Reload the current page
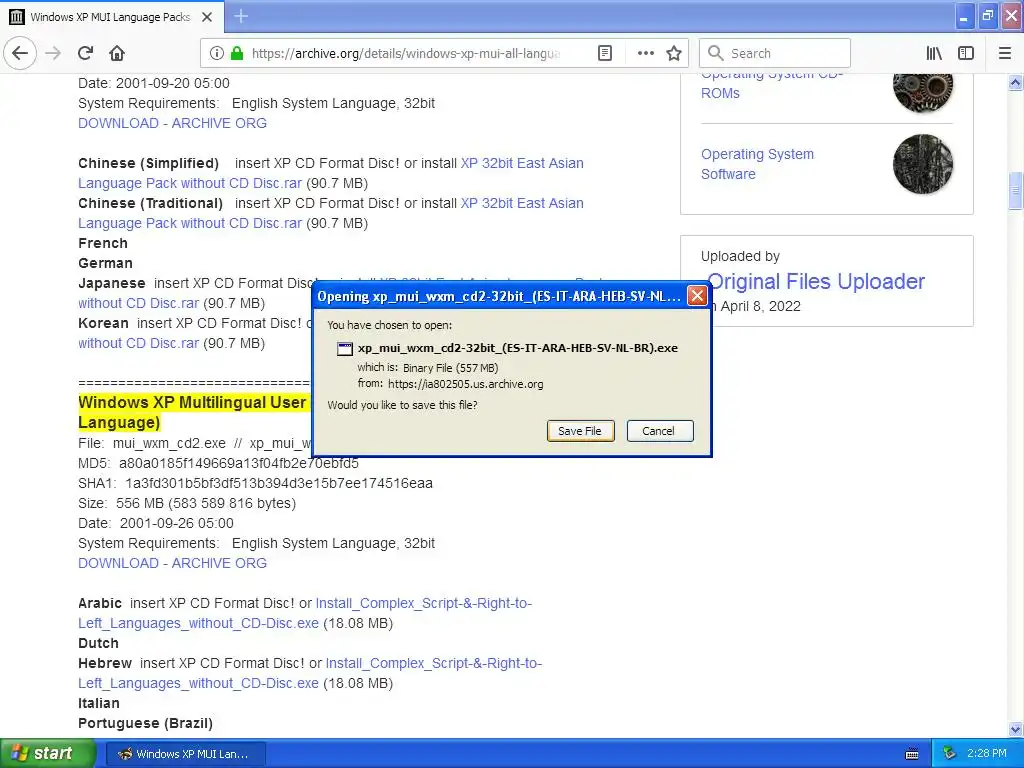The image size is (1024, 768). click(x=86, y=54)
